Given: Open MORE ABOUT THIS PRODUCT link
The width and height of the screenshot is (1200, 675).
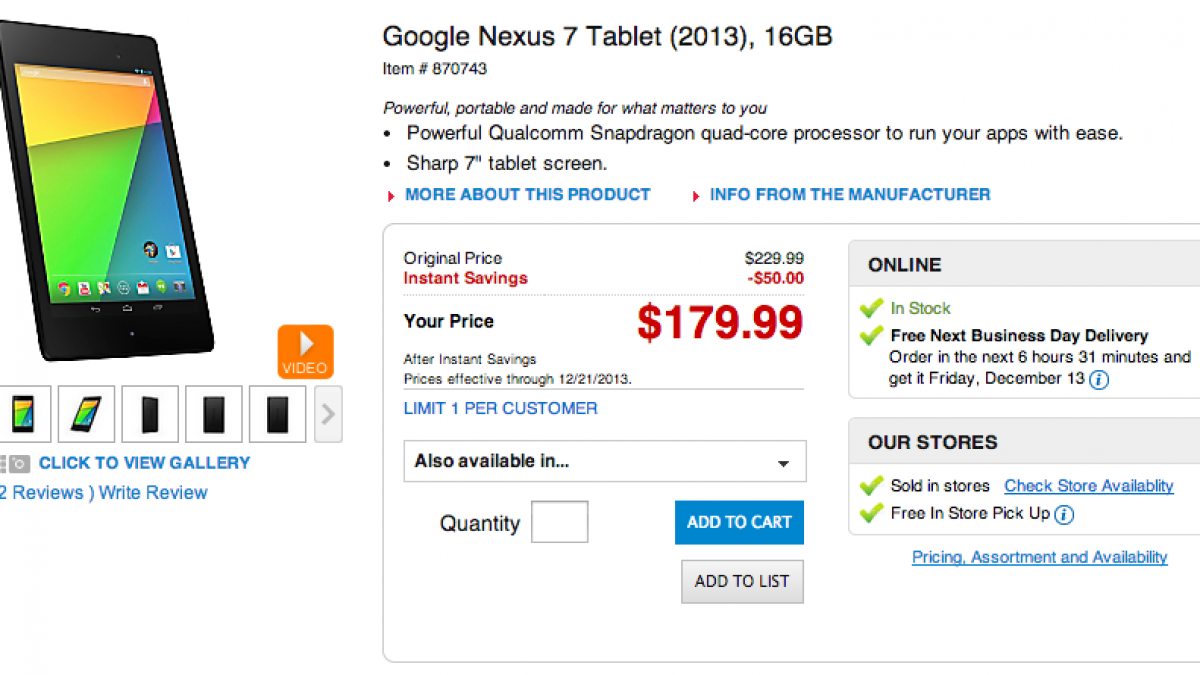Looking at the screenshot, I should (x=527, y=194).
